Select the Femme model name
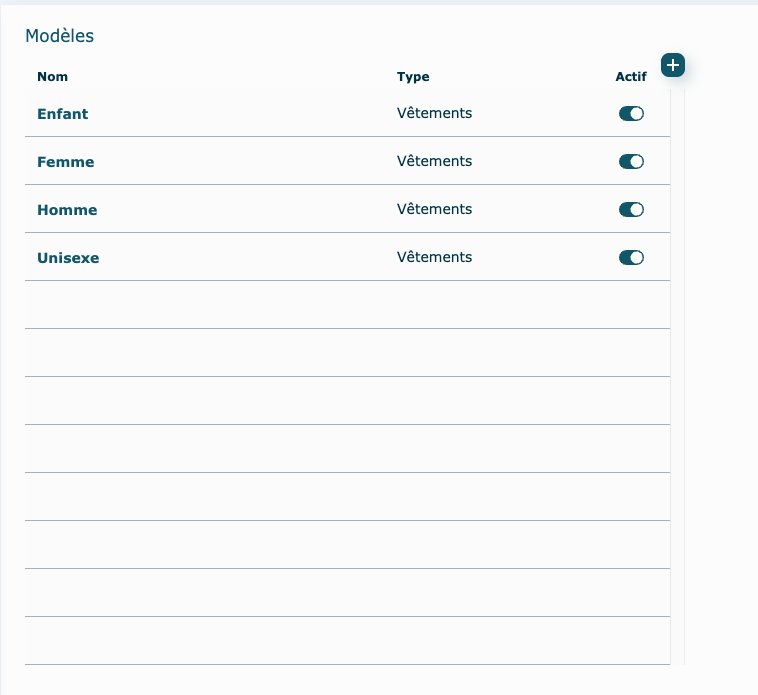This screenshot has width=758, height=695. tap(65, 162)
